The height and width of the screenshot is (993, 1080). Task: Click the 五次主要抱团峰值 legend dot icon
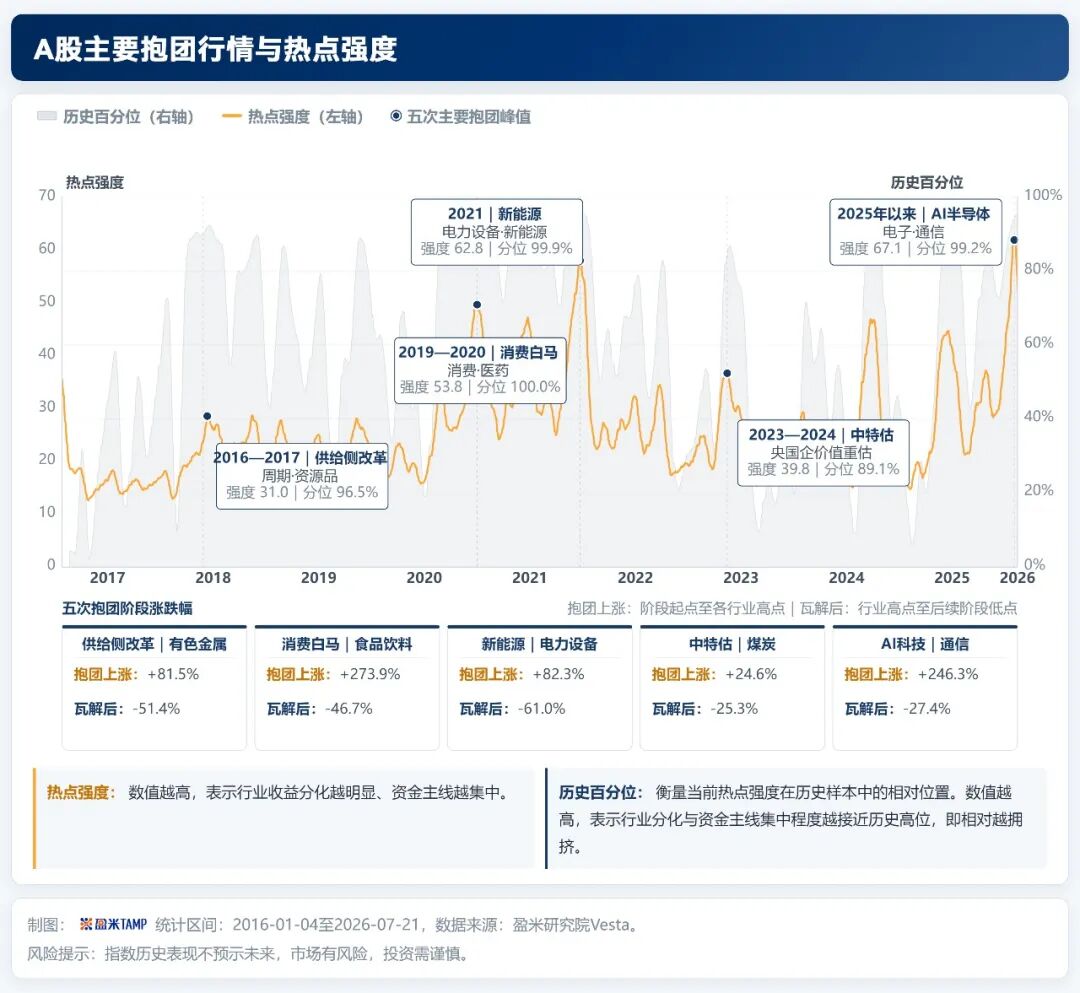[x=396, y=116]
